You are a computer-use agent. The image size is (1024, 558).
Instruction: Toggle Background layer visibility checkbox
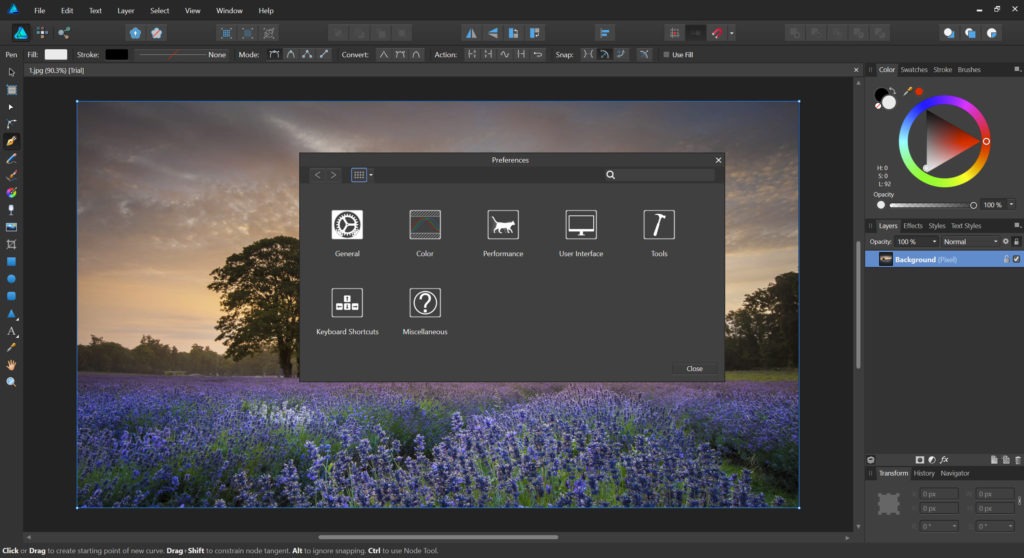1016,259
